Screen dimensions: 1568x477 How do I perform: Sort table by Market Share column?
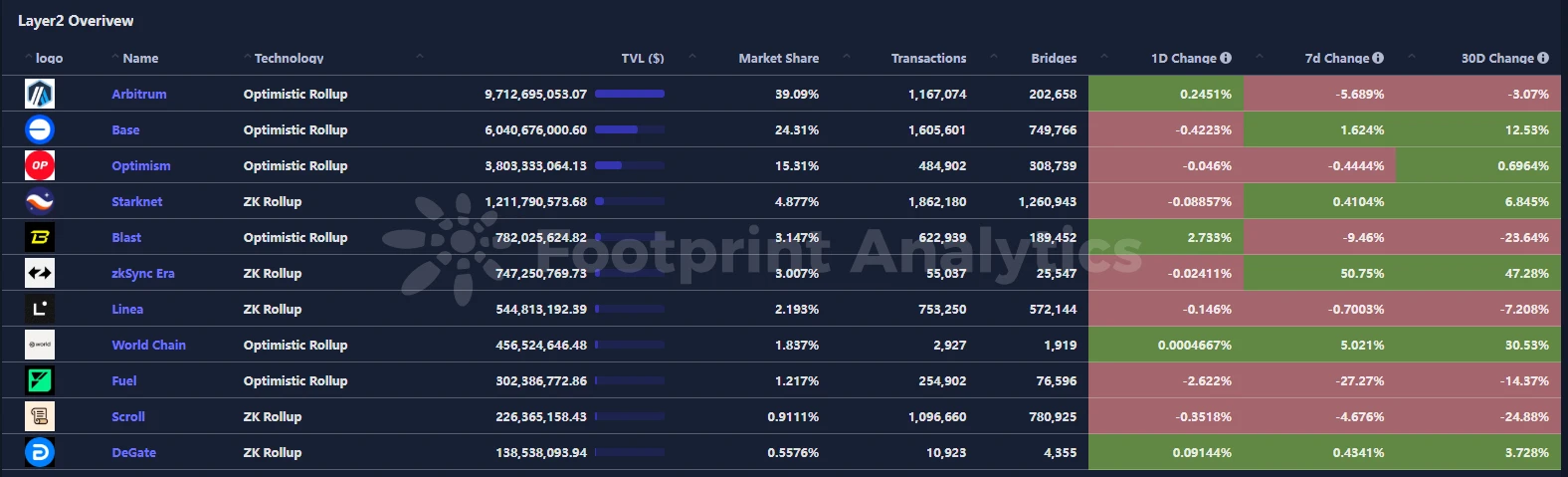tap(778, 59)
